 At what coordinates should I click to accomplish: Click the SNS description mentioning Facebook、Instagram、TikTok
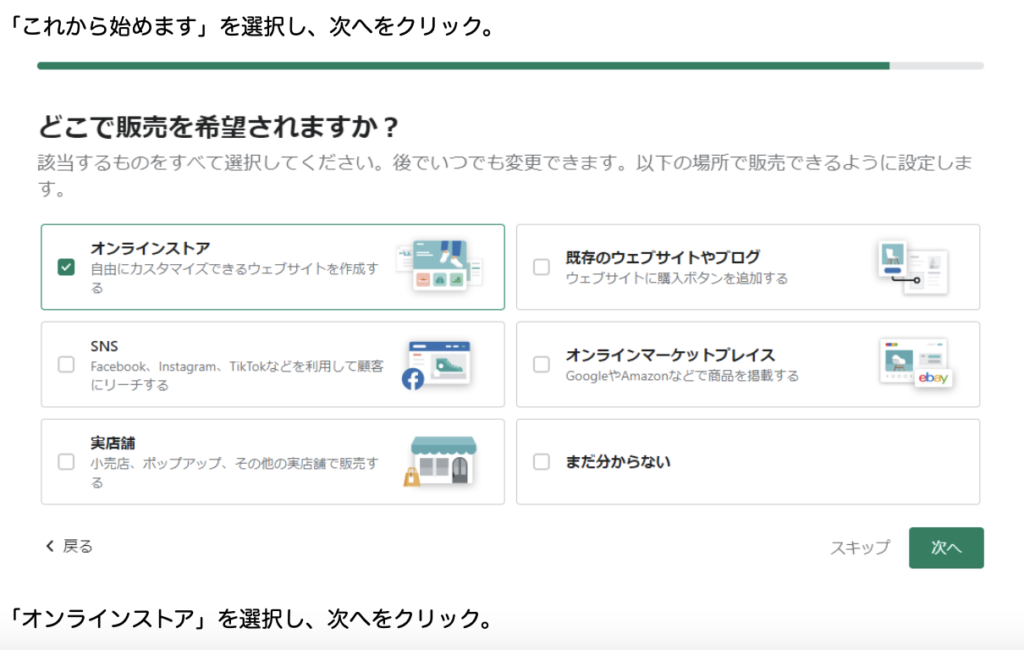click(236, 375)
